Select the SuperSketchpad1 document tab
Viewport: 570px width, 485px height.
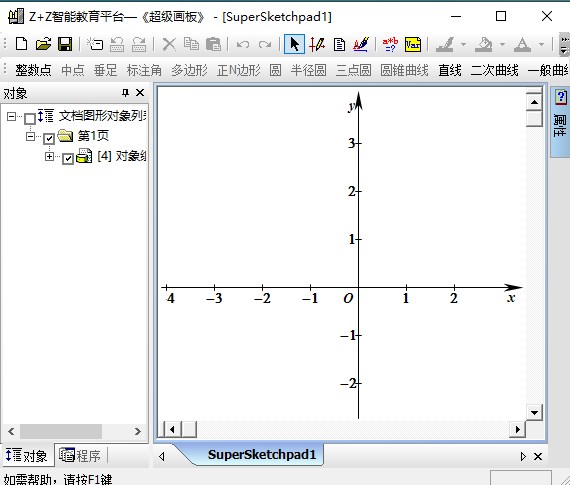pos(261,454)
